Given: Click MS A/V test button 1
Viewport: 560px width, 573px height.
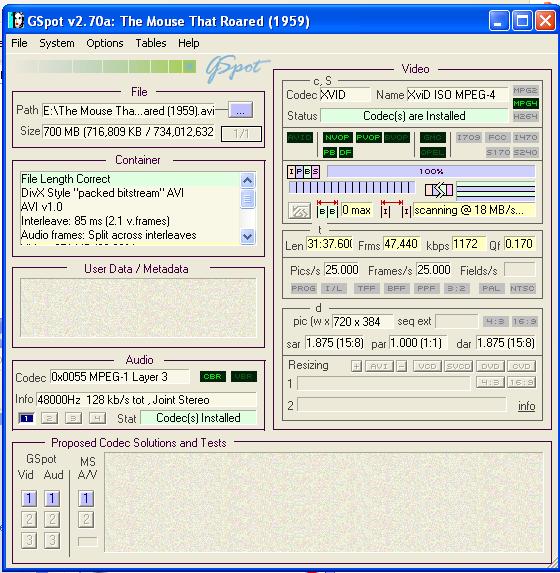Looking at the screenshot, I should [86, 498].
